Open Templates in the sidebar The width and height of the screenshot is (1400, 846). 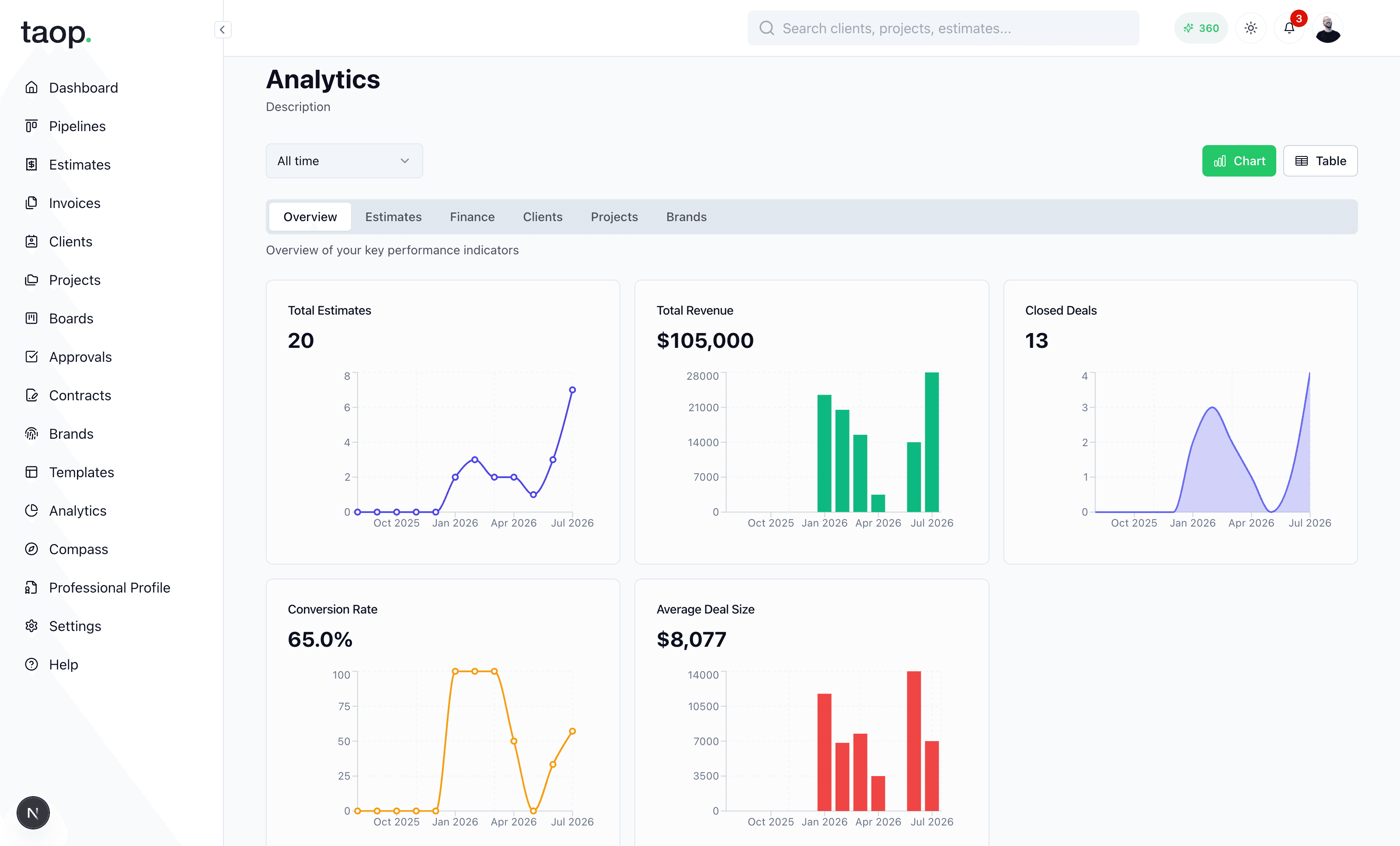coord(81,472)
